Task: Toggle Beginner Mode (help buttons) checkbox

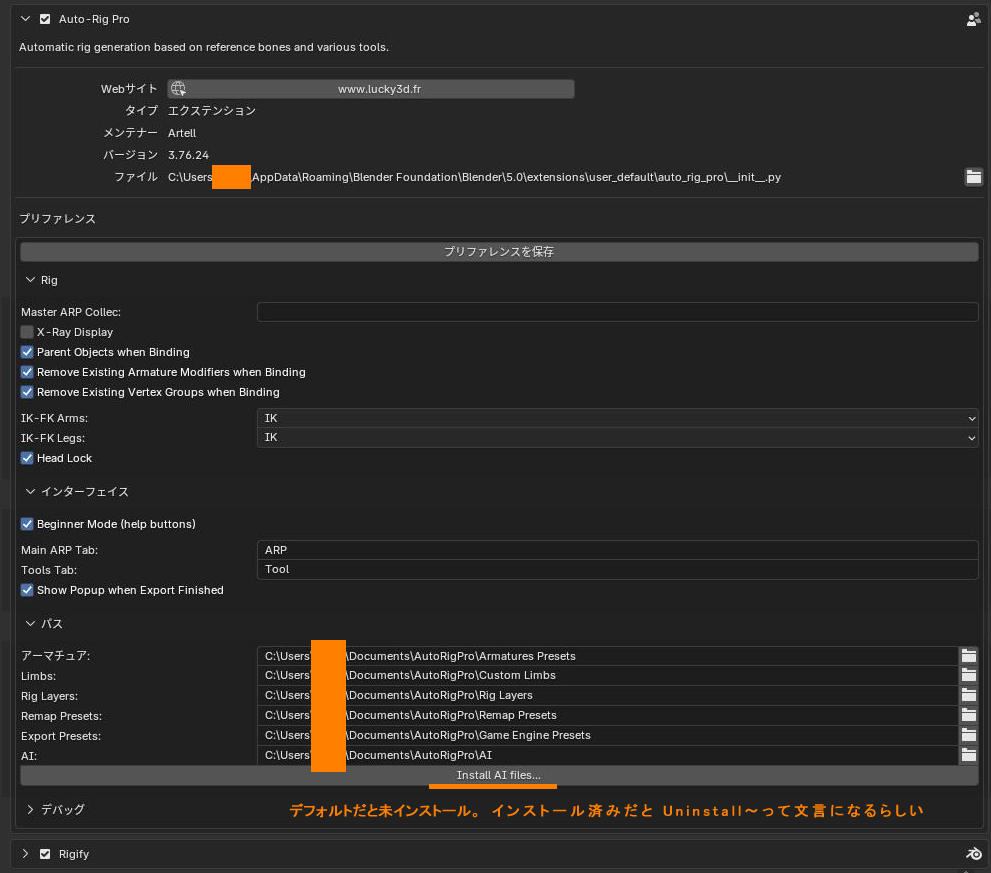Action: 27,524
